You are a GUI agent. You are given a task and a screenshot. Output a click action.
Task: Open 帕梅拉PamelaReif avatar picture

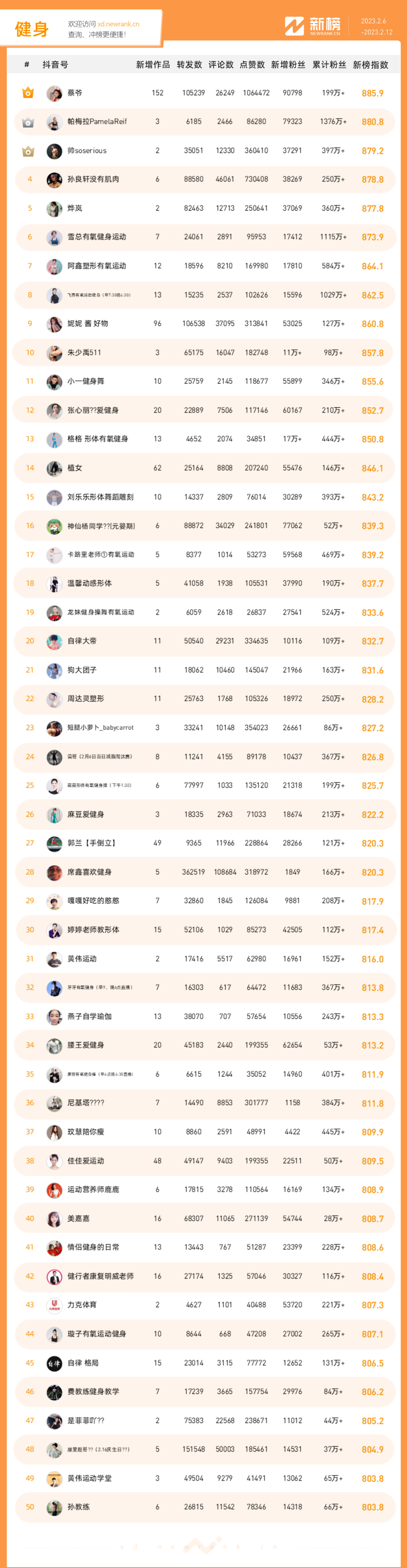pos(54,122)
